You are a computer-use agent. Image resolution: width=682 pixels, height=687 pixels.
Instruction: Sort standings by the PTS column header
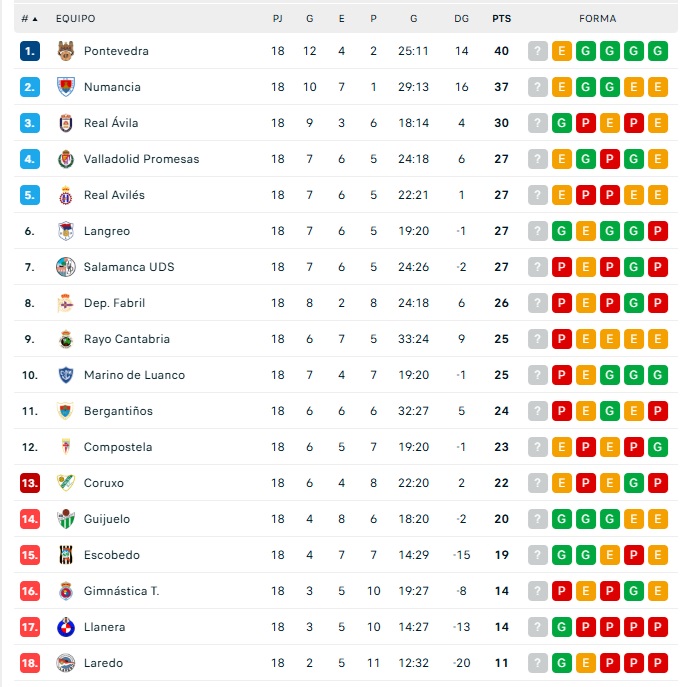[x=501, y=19]
